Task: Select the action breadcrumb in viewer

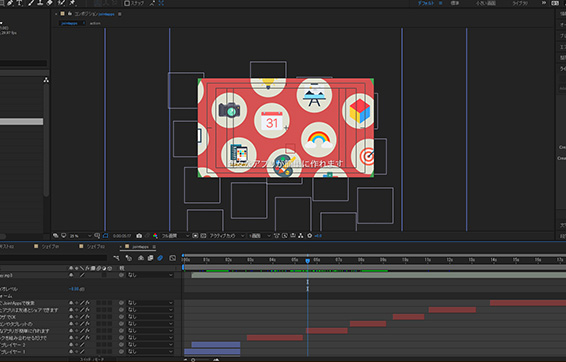Action: [x=95, y=23]
